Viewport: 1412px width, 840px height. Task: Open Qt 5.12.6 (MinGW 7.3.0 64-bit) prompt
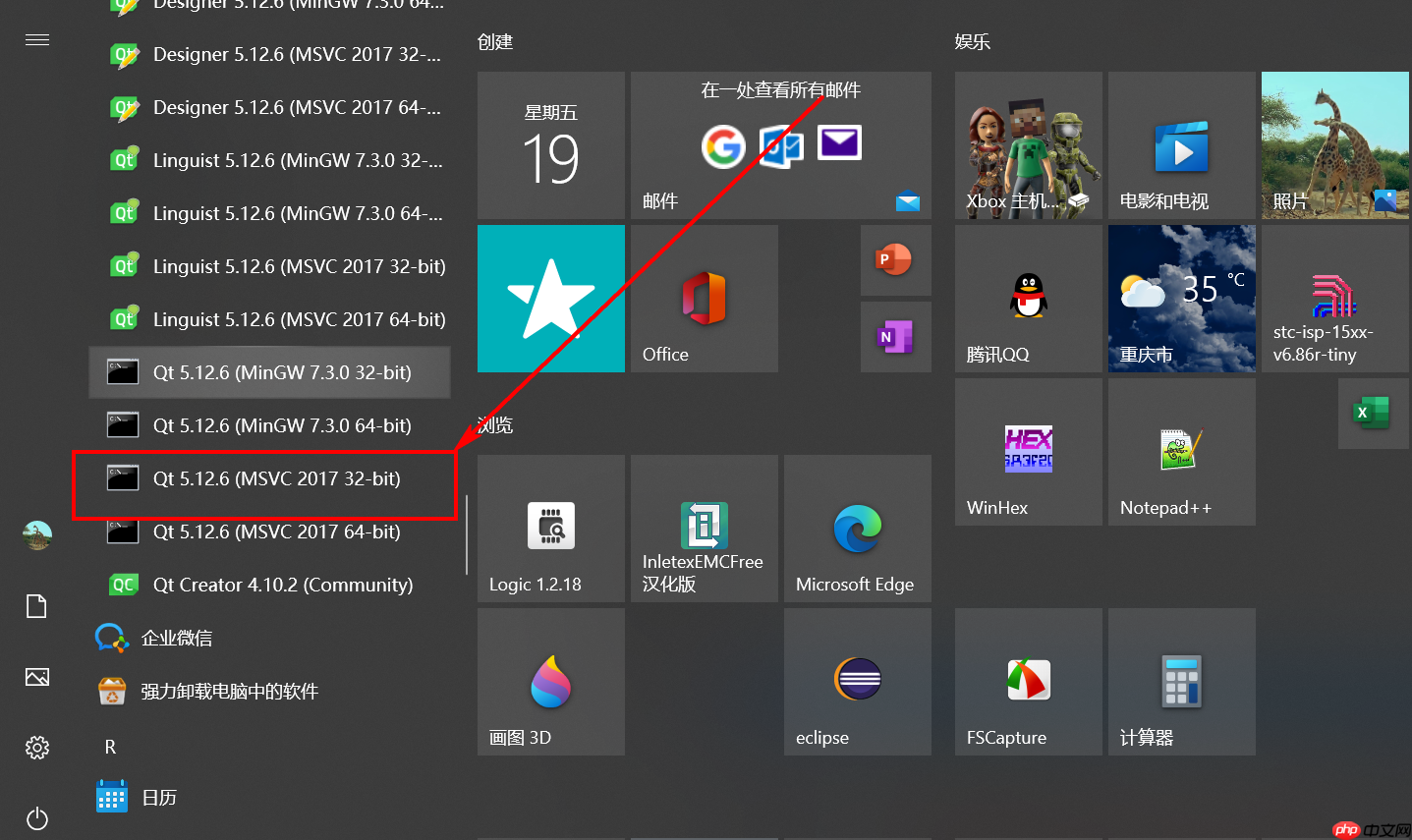coord(270,425)
